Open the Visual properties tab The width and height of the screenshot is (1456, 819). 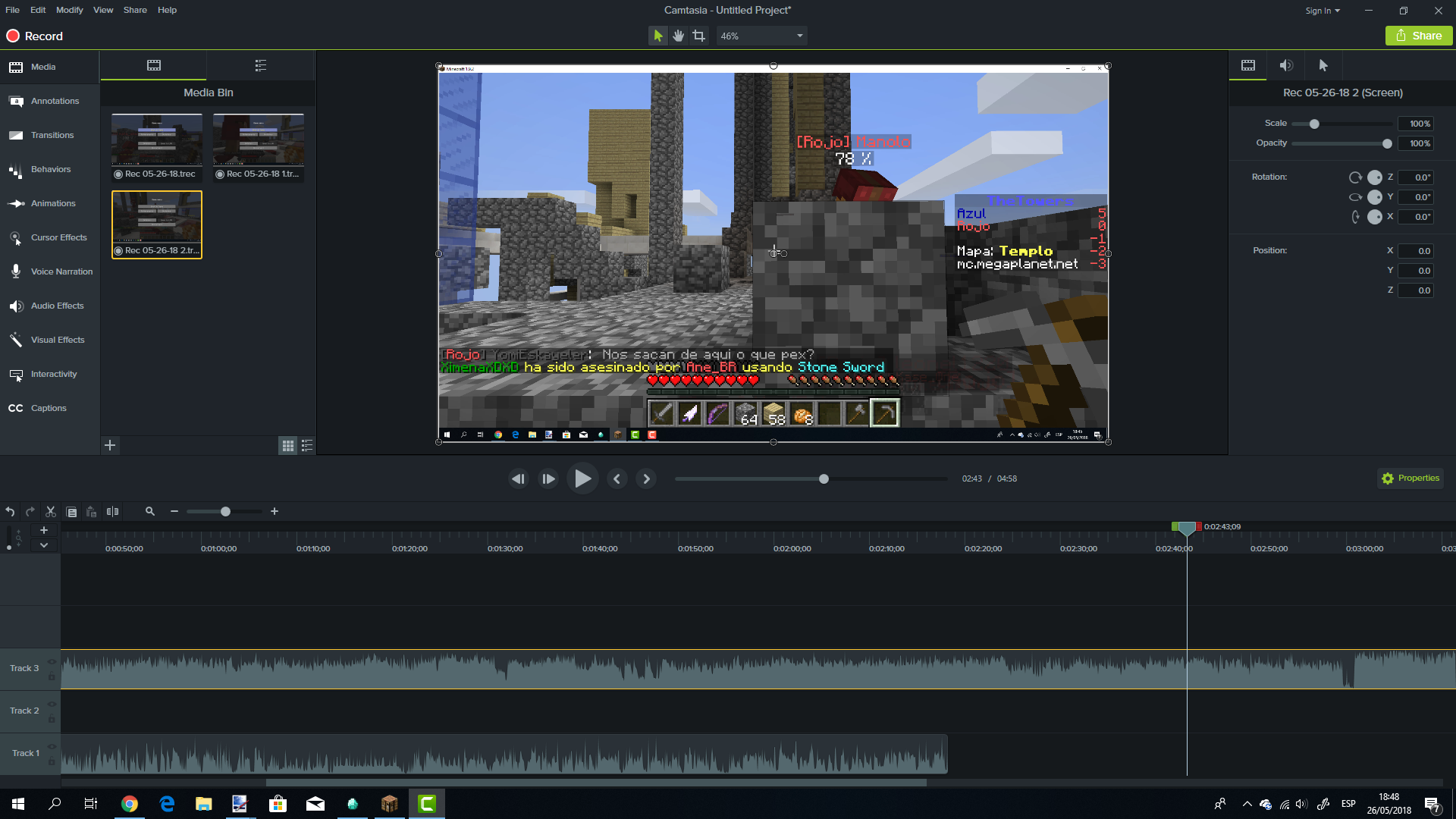(x=1248, y=65)
